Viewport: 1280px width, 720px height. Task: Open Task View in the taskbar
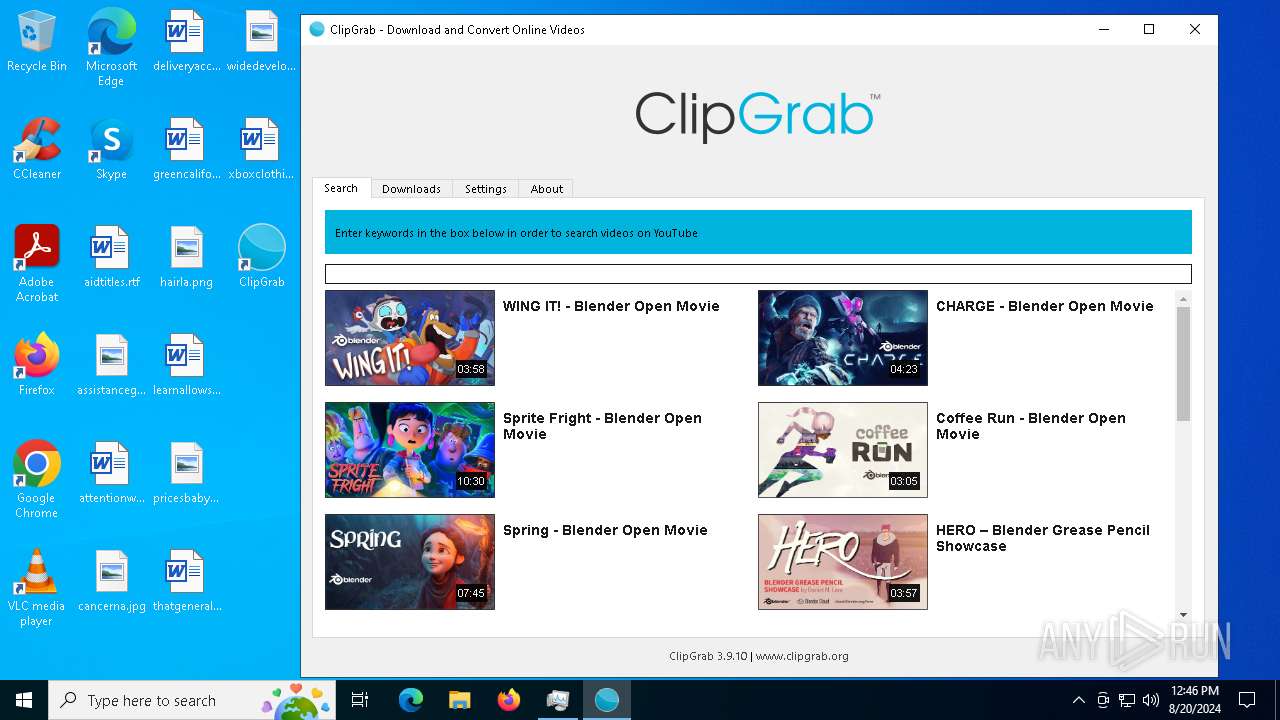[360, 700]
